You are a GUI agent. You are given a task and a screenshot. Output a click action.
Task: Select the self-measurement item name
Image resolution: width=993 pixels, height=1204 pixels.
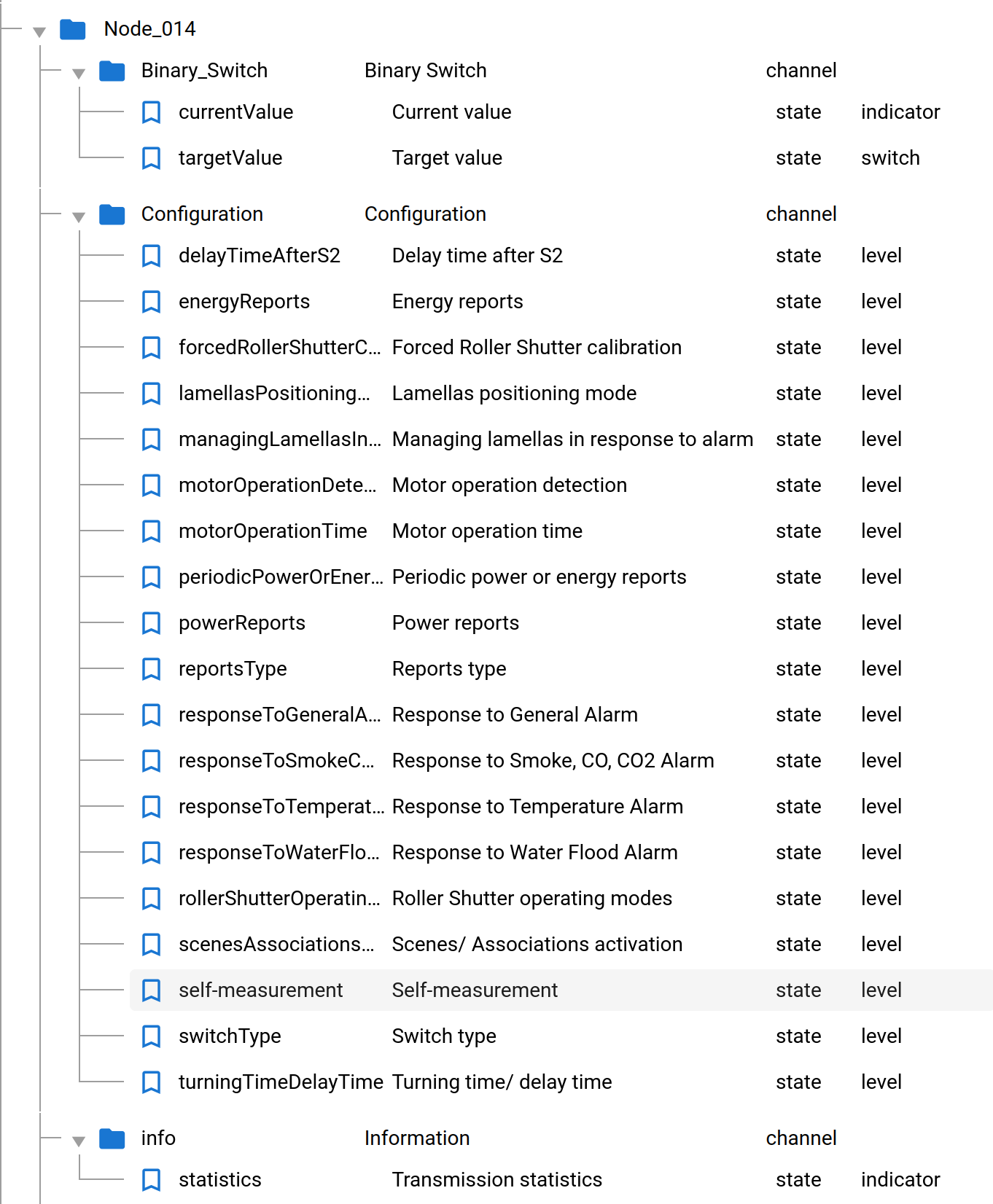coord(261,990)
